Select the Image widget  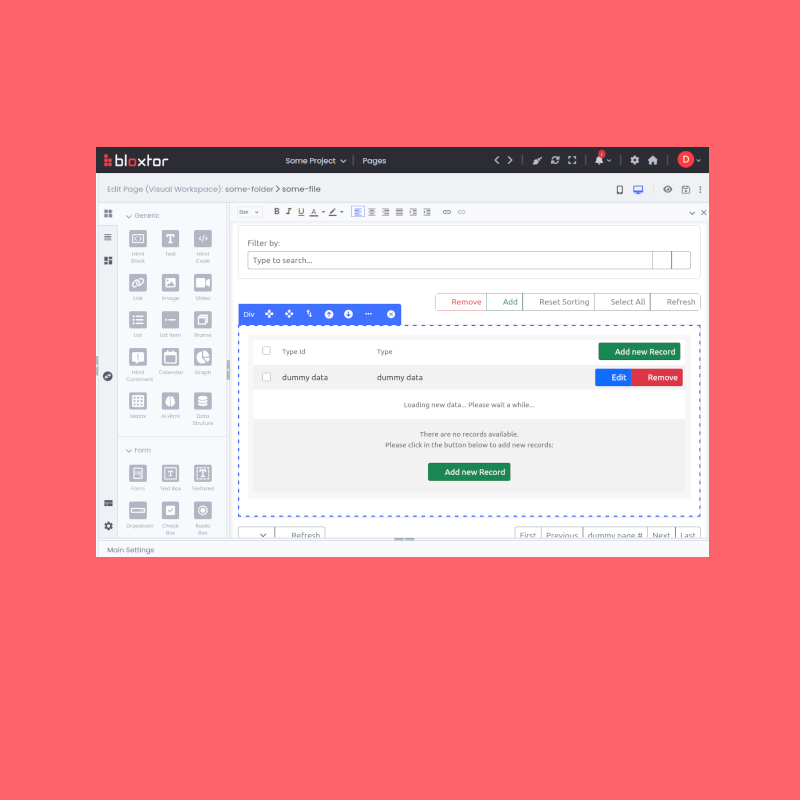[170, 287]
